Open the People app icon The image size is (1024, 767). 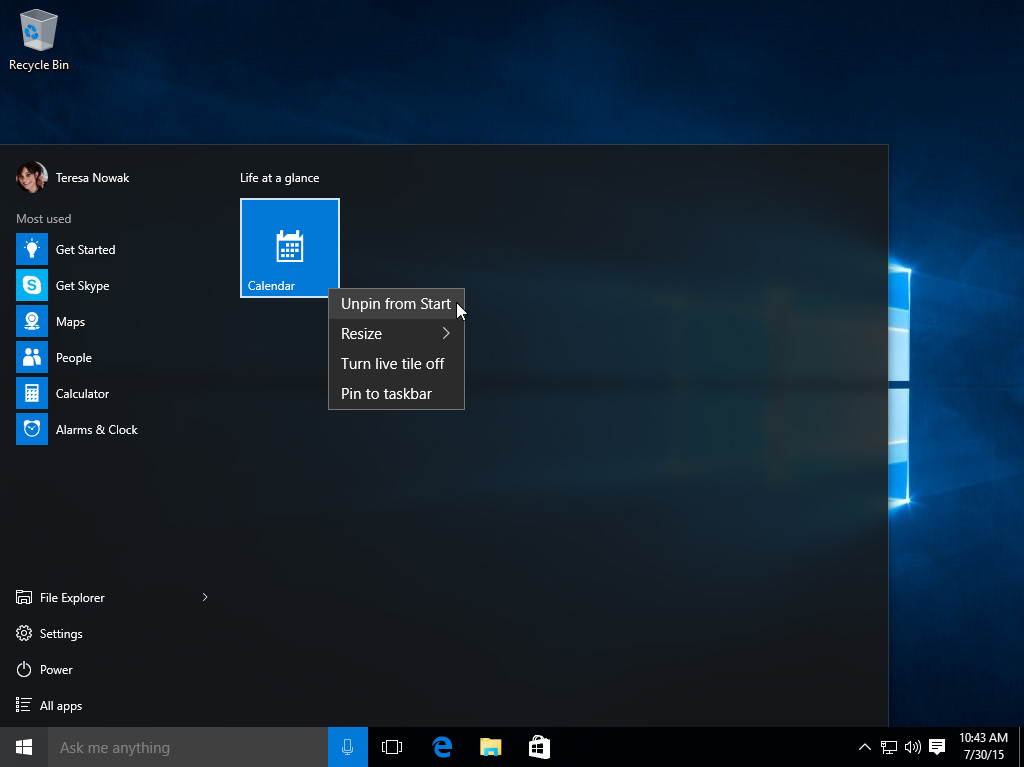click(x=32, y=357)
